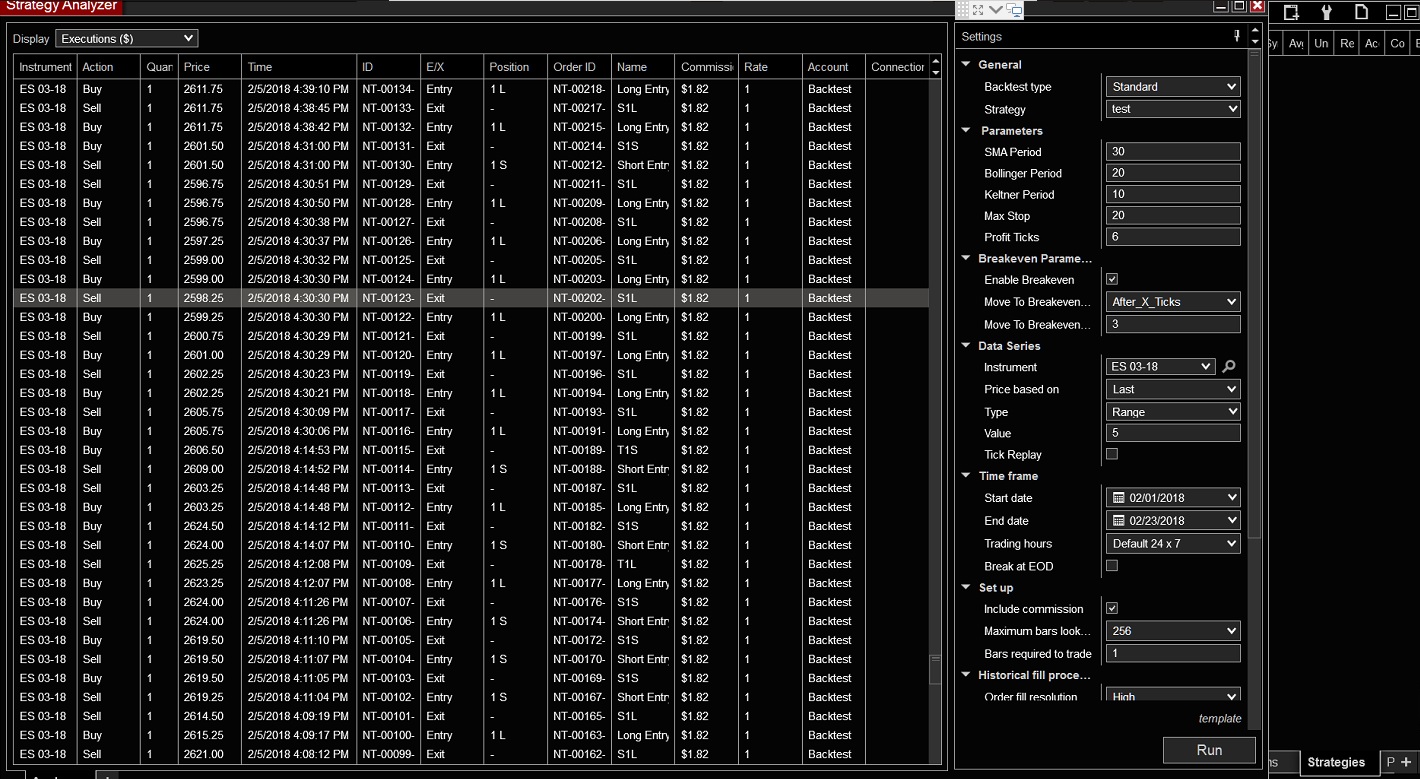Add a new tab with the plus icon beside Strategies
Screen dimensions: 1420x779
[x=1407, y=762]
